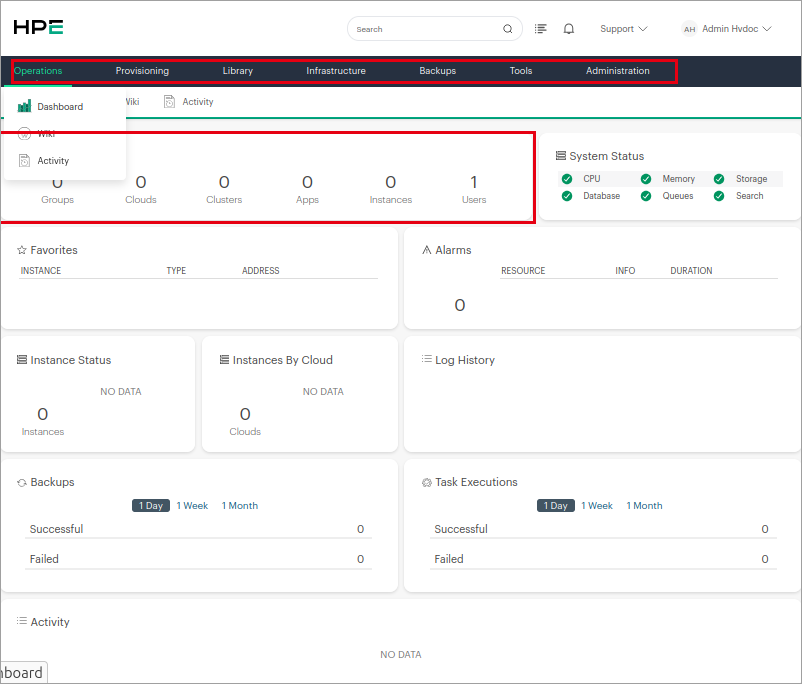The height and width of the screenshot is (684, 802).
Task: Open the Administration menu
Action: click(x=618, y=71)
